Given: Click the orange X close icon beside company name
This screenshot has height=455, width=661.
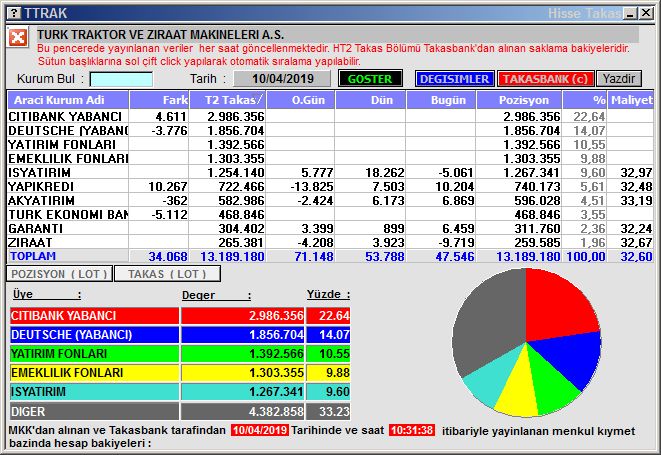Looking at the screenshot, I should click(18, 38).
